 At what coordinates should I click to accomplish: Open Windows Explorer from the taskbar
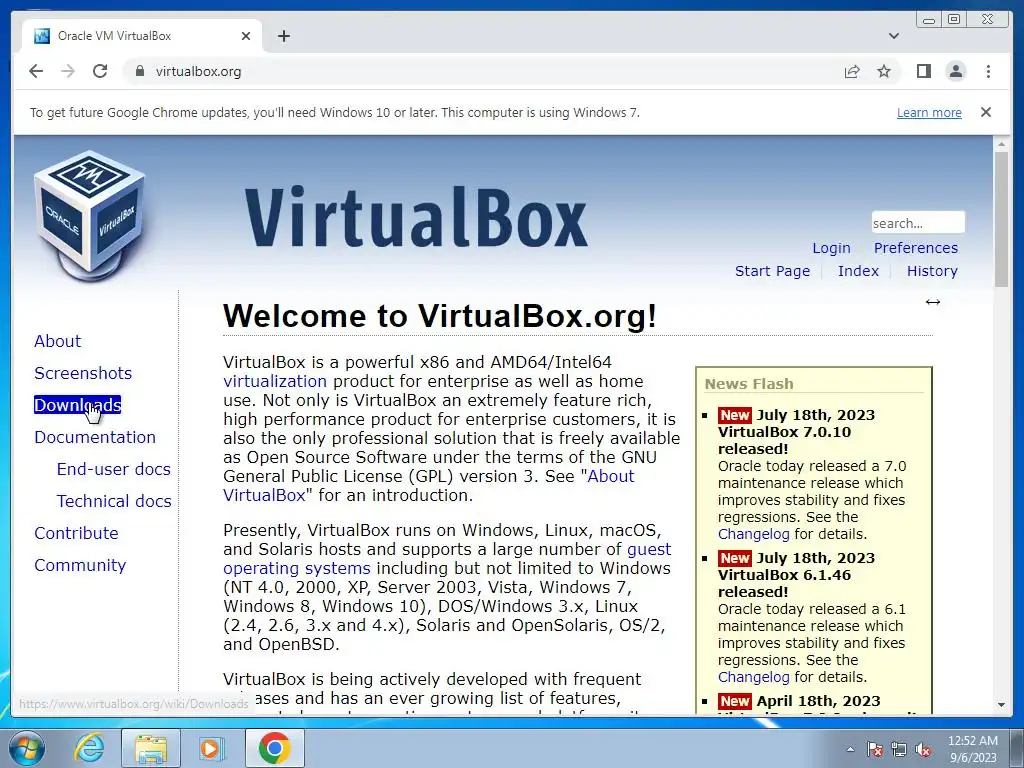[150, 748]
